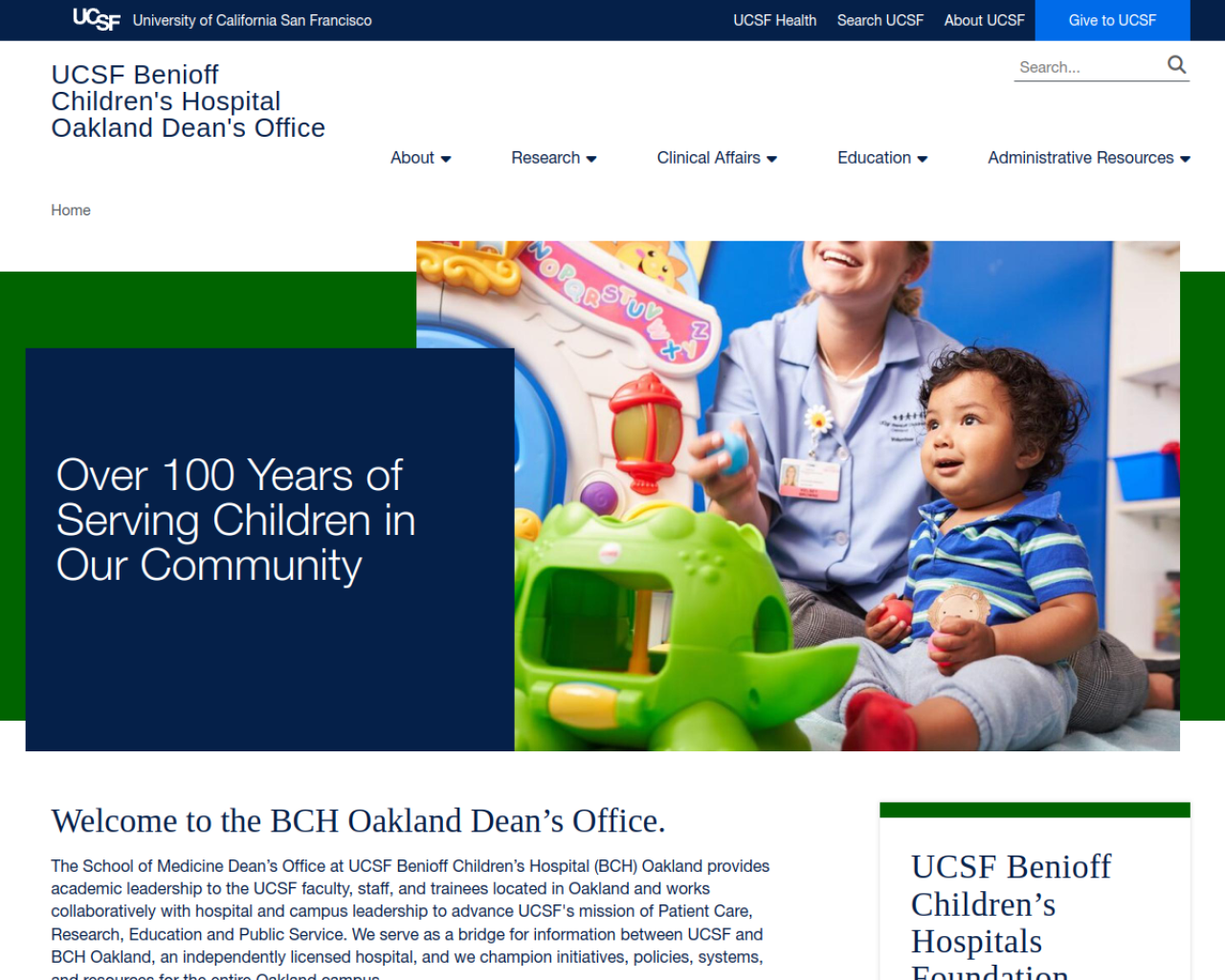Go to Search UCSF
Image resolution: width=1225 pixels, height=980 pixels.
(880, 20)
